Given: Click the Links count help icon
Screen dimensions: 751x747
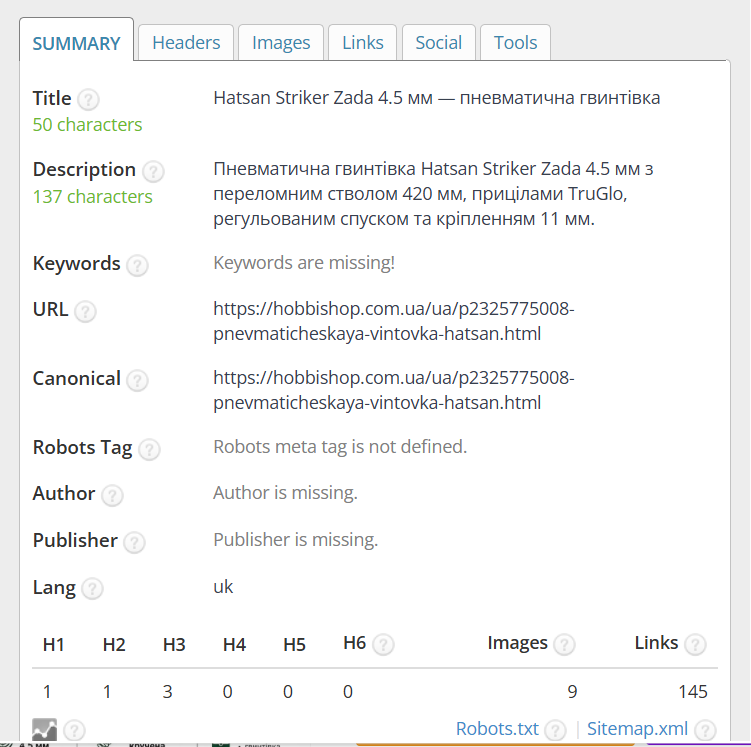Looking at the screenshot, I should [x=695, y=645].
